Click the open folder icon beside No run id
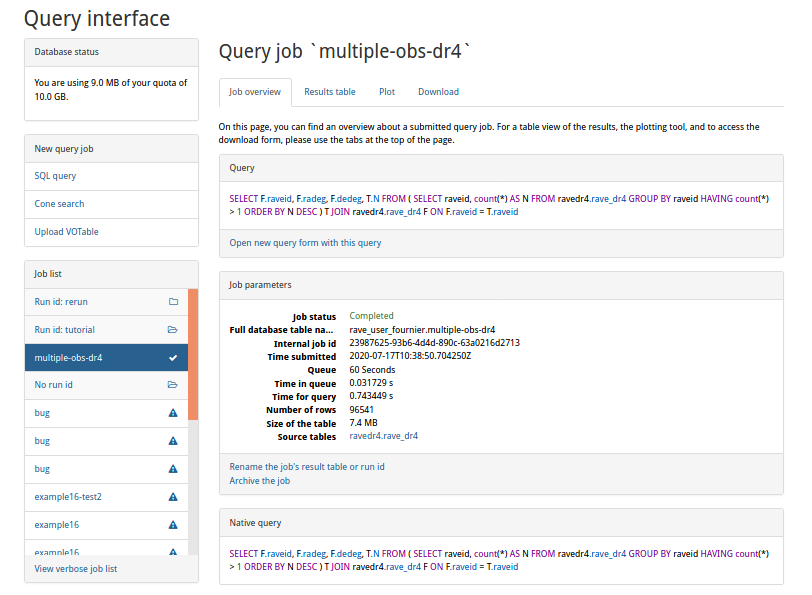Viewport: 812px width, 595px height. coord(172,385)
